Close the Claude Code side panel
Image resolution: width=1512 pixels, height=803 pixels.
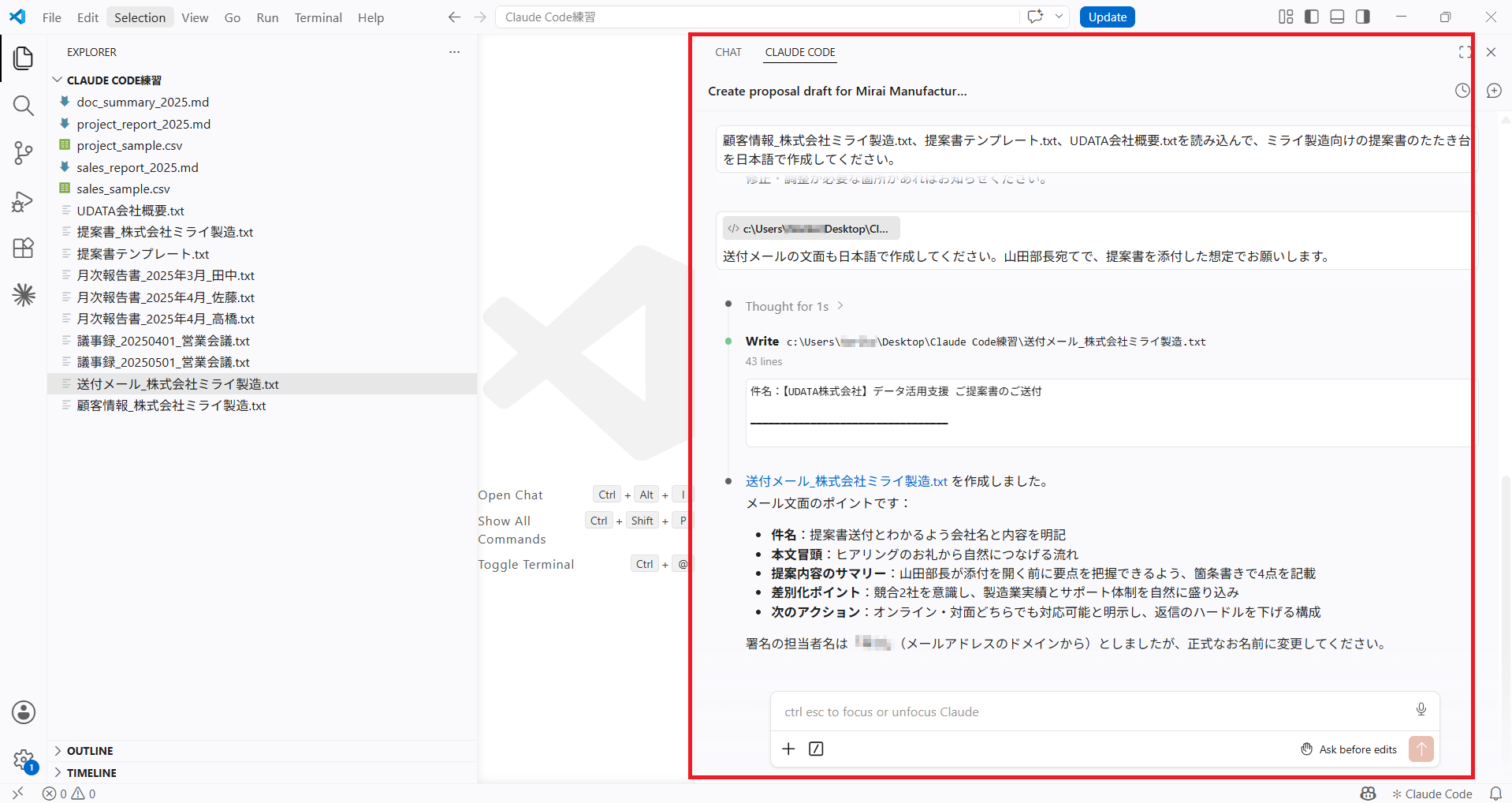[1491, 52]
